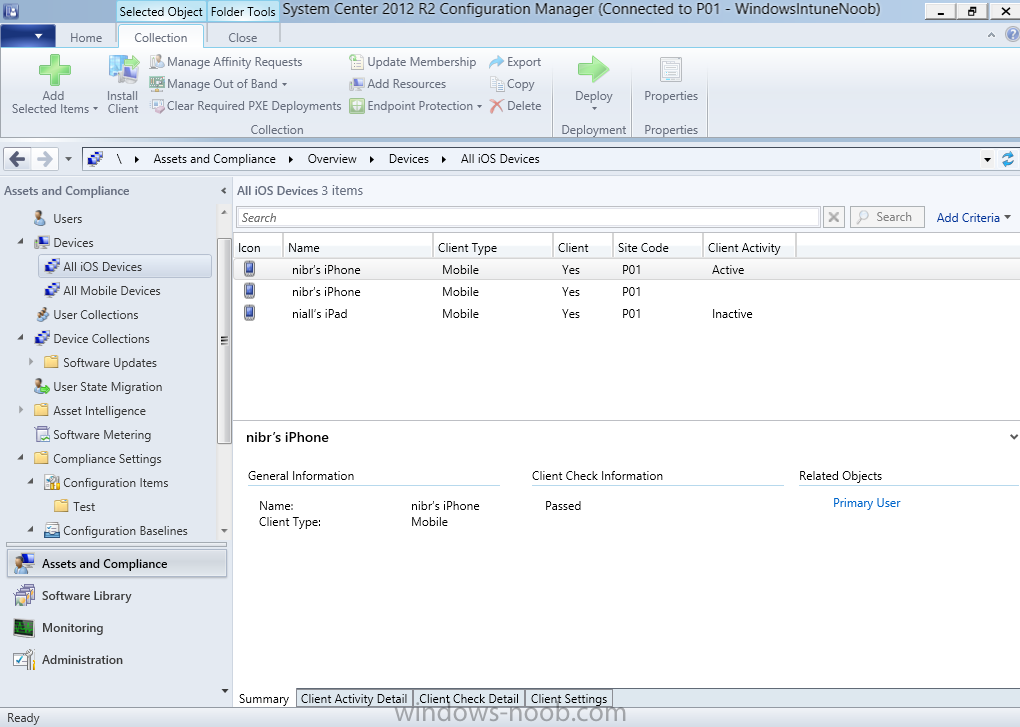The image size is (1020, 727).
Task: Sort by the Client Activity column header
Action: (749, 248)
